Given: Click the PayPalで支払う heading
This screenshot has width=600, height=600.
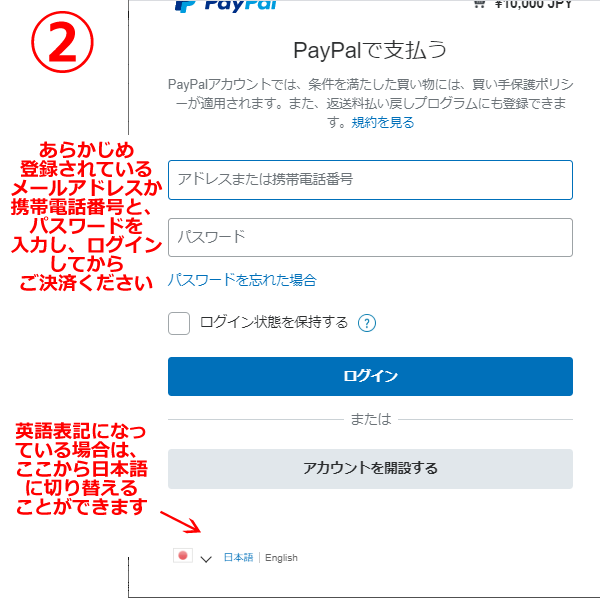Looking at the screenshot, I should point(370,50).
